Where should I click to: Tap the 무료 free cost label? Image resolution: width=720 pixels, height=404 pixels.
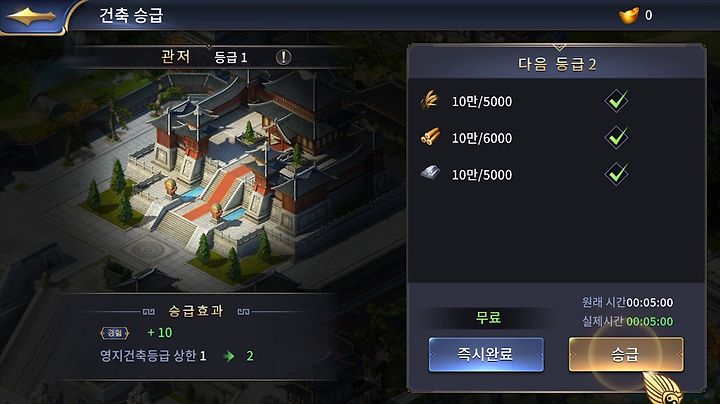point(488,317)
